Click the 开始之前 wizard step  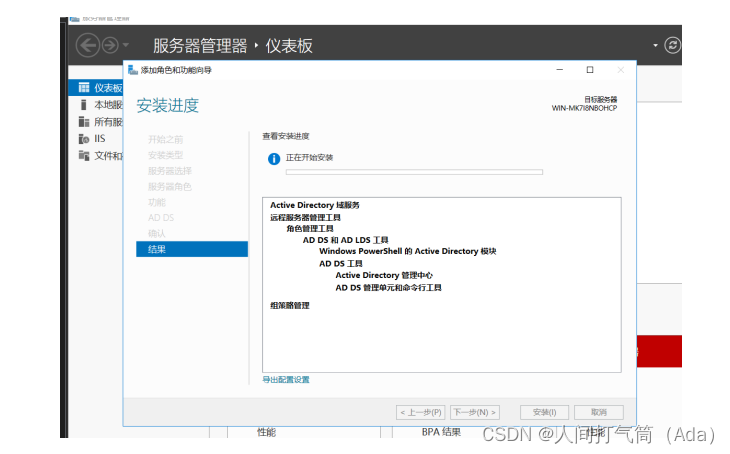[165, 139]
